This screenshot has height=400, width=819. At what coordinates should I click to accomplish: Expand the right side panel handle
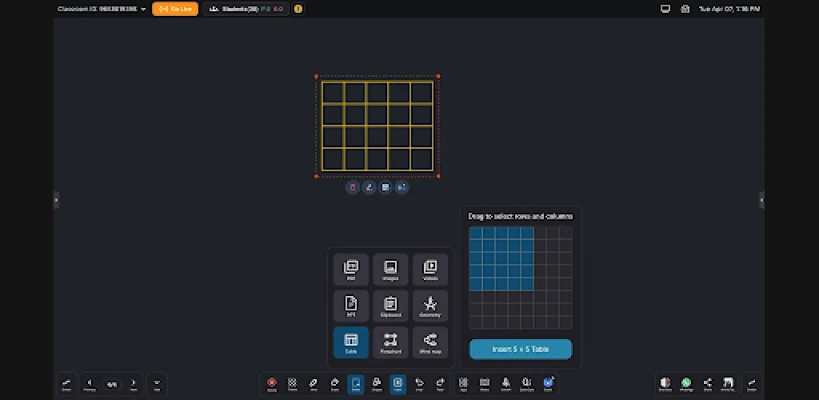(762, 200)
